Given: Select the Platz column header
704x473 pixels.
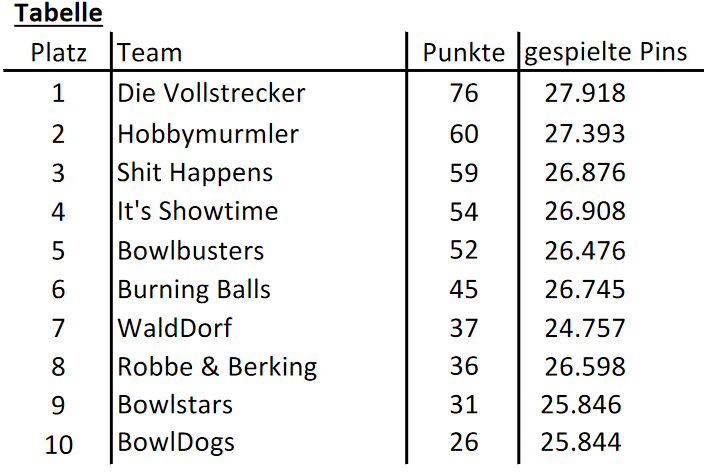Looking at the screenshot, I should 58,53.
